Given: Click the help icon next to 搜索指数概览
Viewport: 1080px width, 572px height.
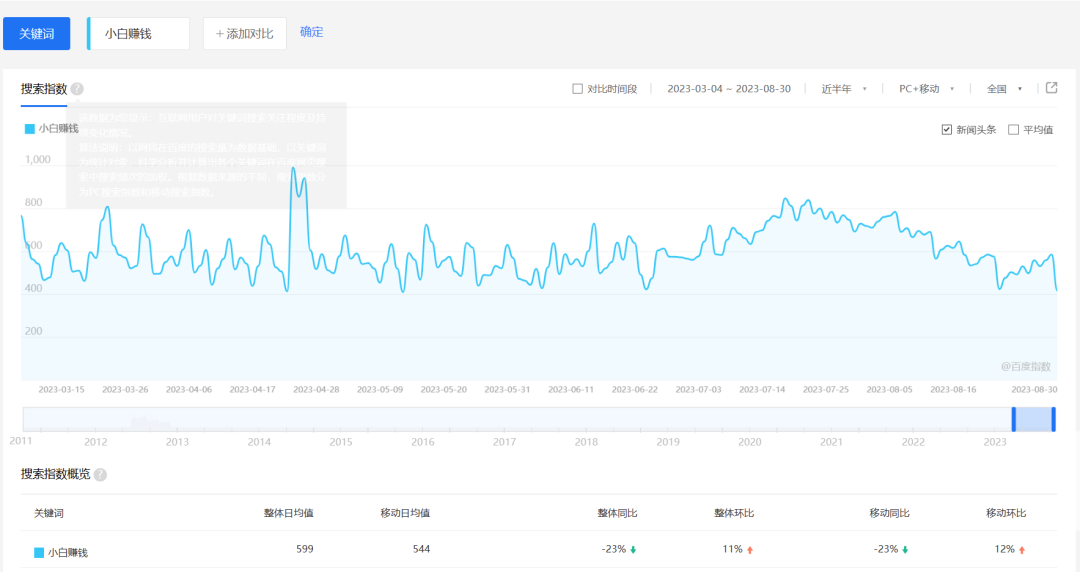Looking at the screenshot, I should pyautogui.click(x=100, y=475).
